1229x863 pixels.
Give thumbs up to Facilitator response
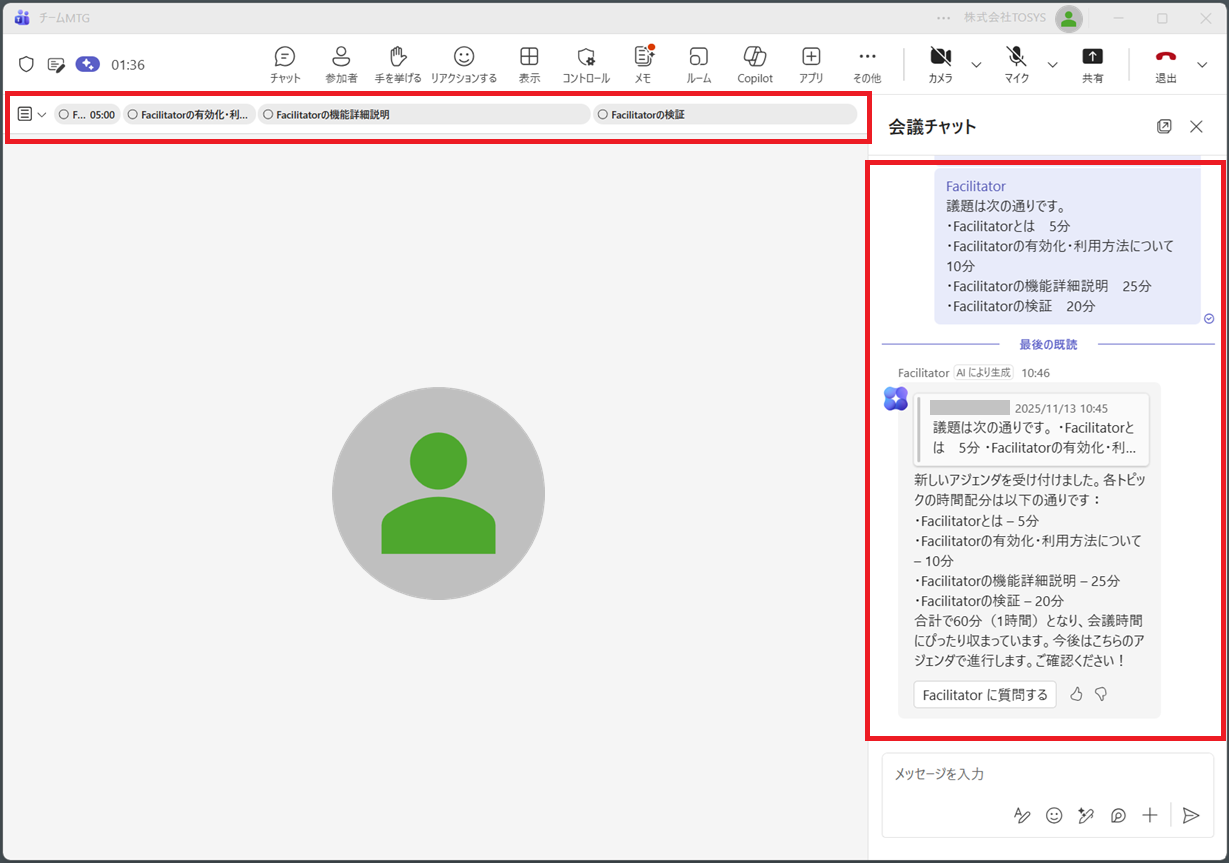1076,694
